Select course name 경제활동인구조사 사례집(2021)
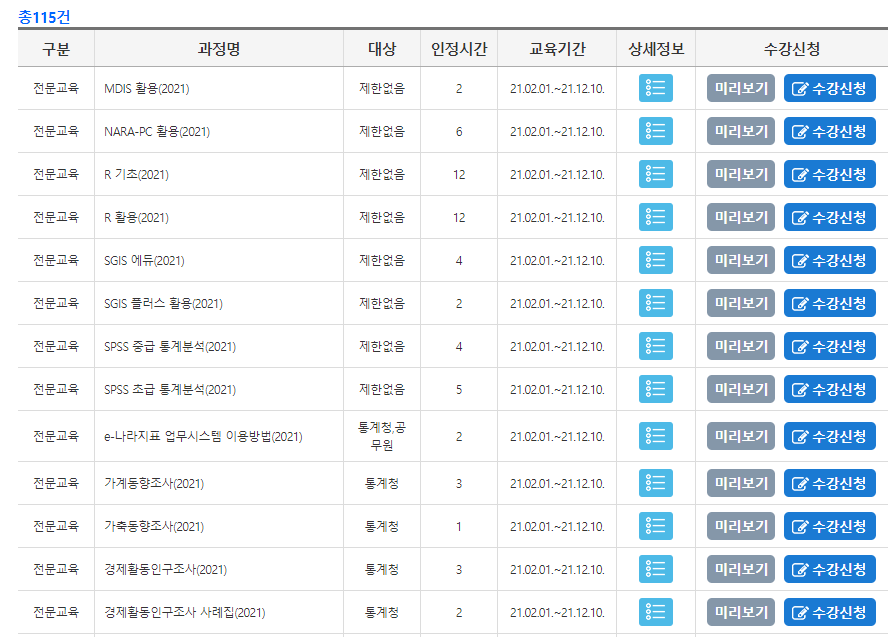Viewport: 892px width, 637px height. (x=185, y=613)
